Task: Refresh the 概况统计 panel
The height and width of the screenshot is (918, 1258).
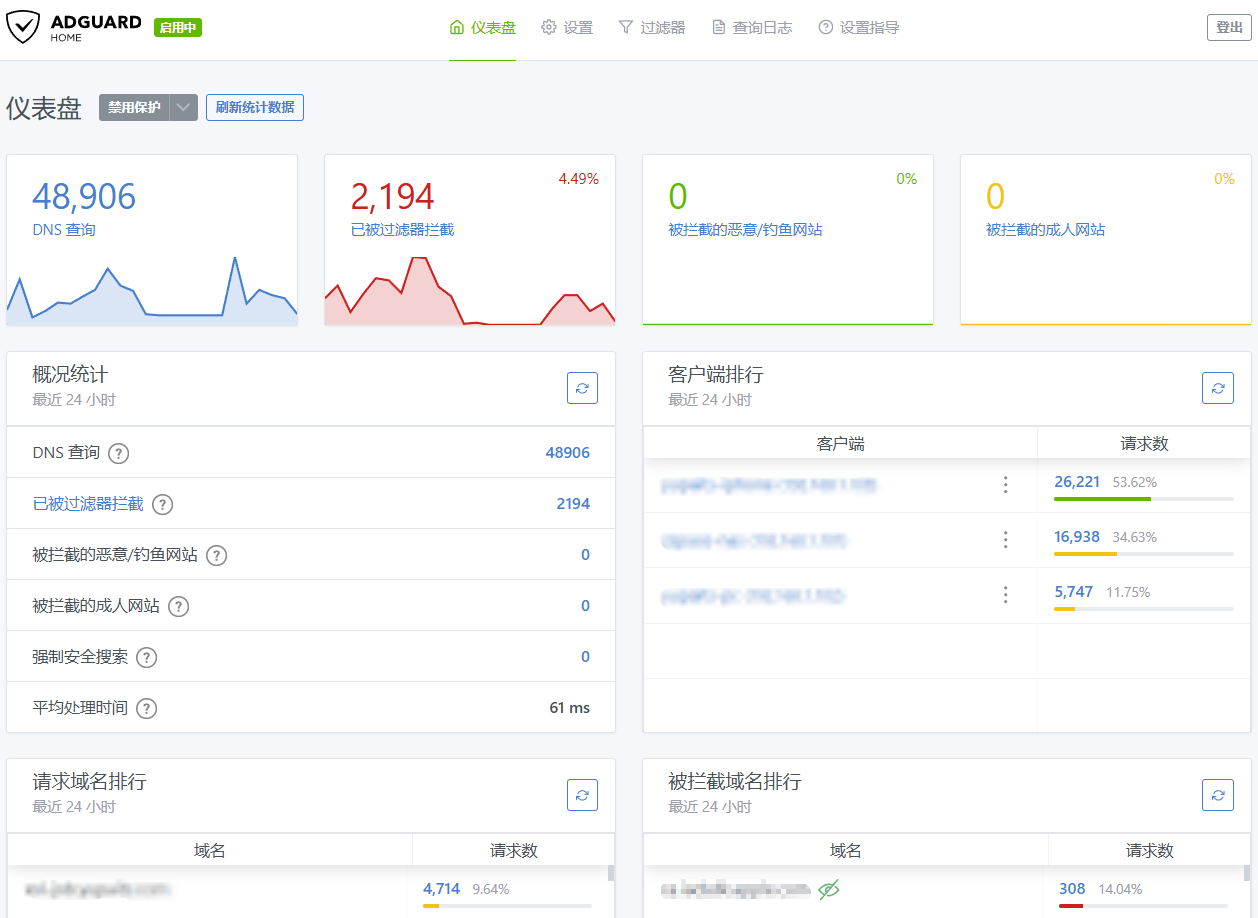Action: [582, 388]
